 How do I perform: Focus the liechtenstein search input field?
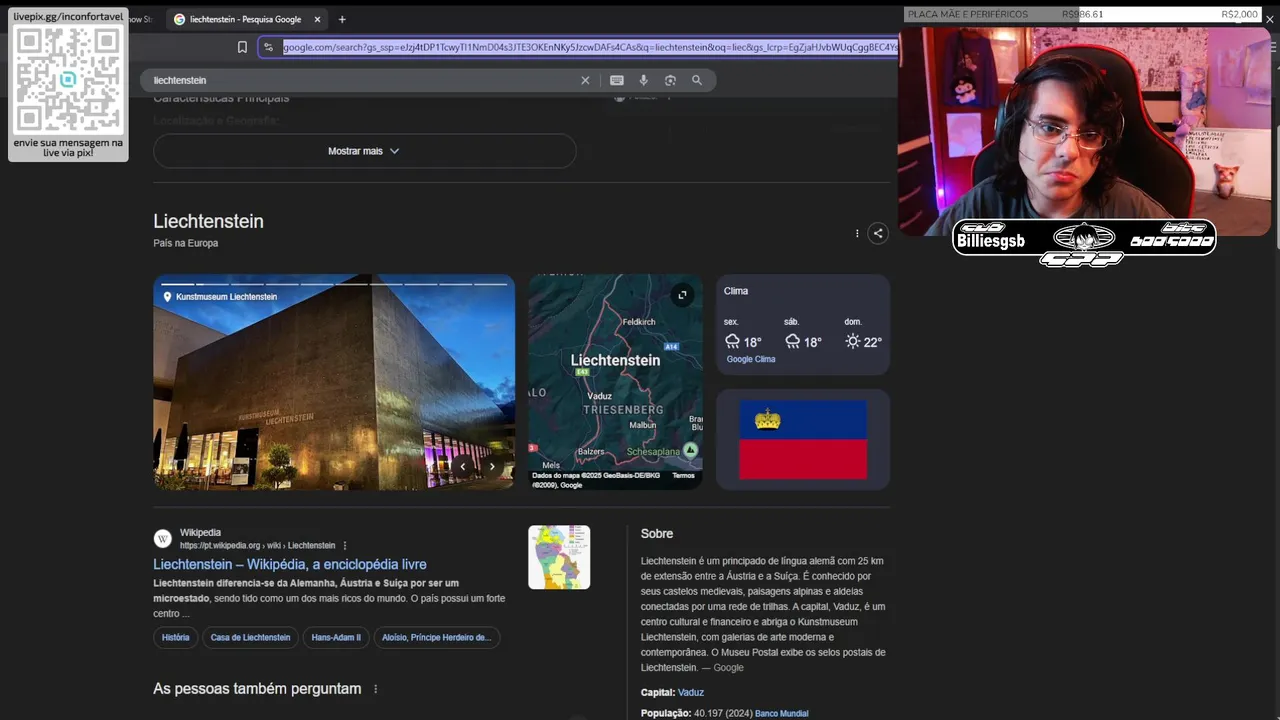pos(360,80)
